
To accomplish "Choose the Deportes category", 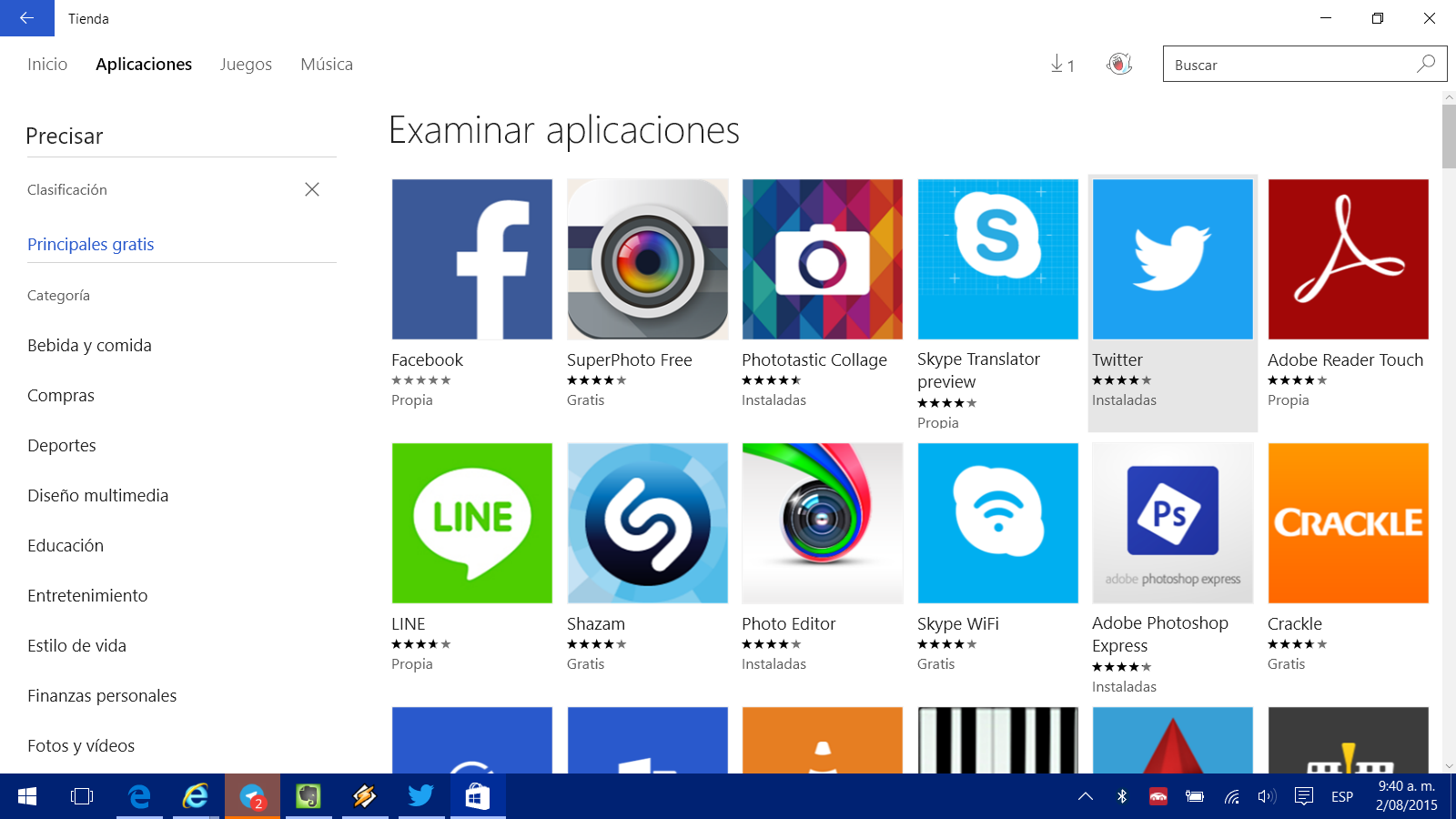I will coord(62,446).
